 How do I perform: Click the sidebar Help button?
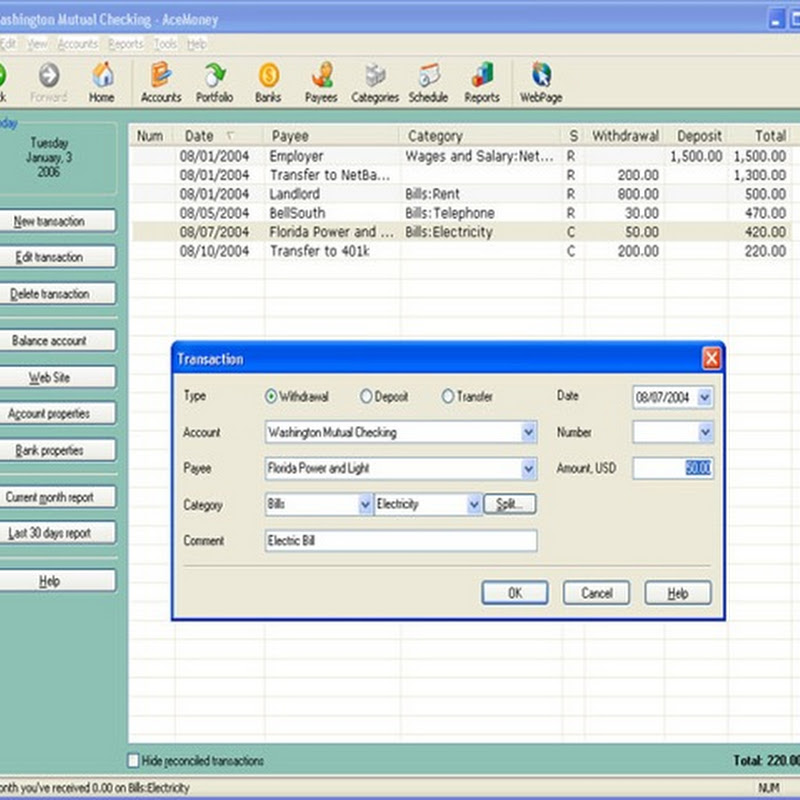tap(57, 581)
